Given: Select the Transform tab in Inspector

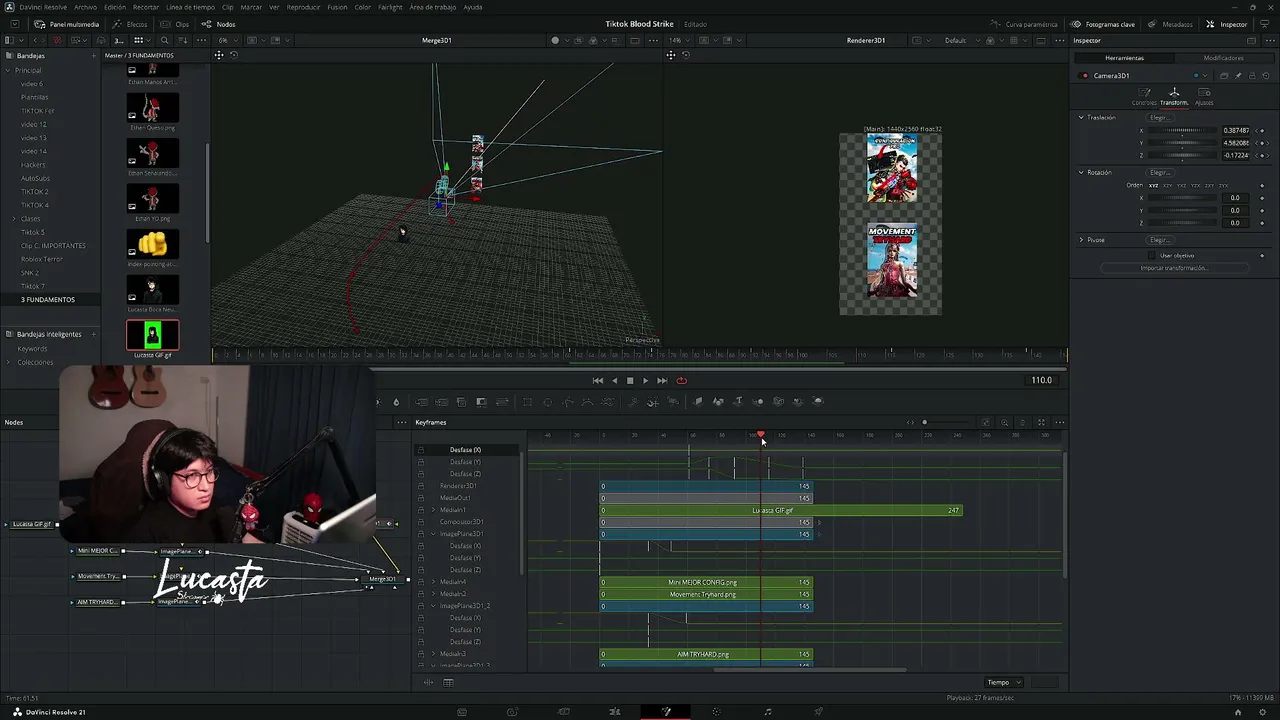Looking at the screenshot, I should 1174,96.
